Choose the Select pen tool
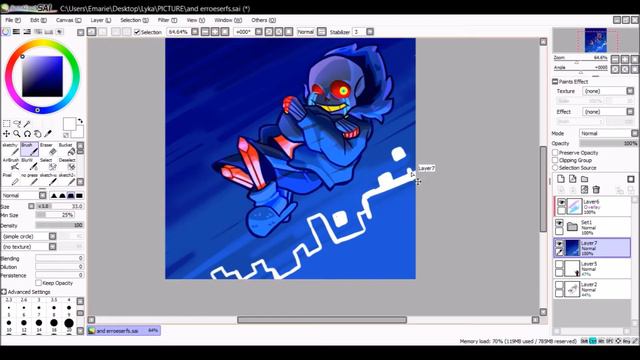Image resolution: width=640 pixels, height=360 pixels. tap(48, 164)
